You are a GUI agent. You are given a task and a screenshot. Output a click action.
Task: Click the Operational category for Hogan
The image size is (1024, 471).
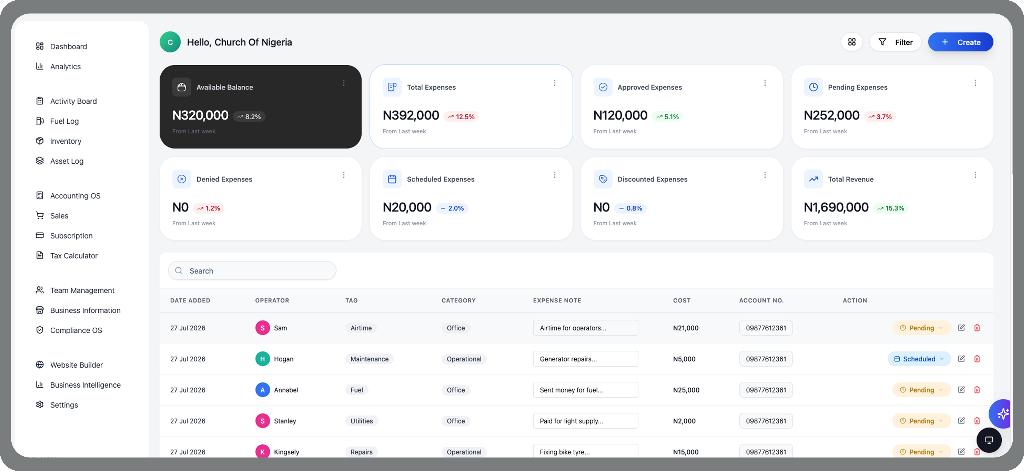(x=464, y=359)
